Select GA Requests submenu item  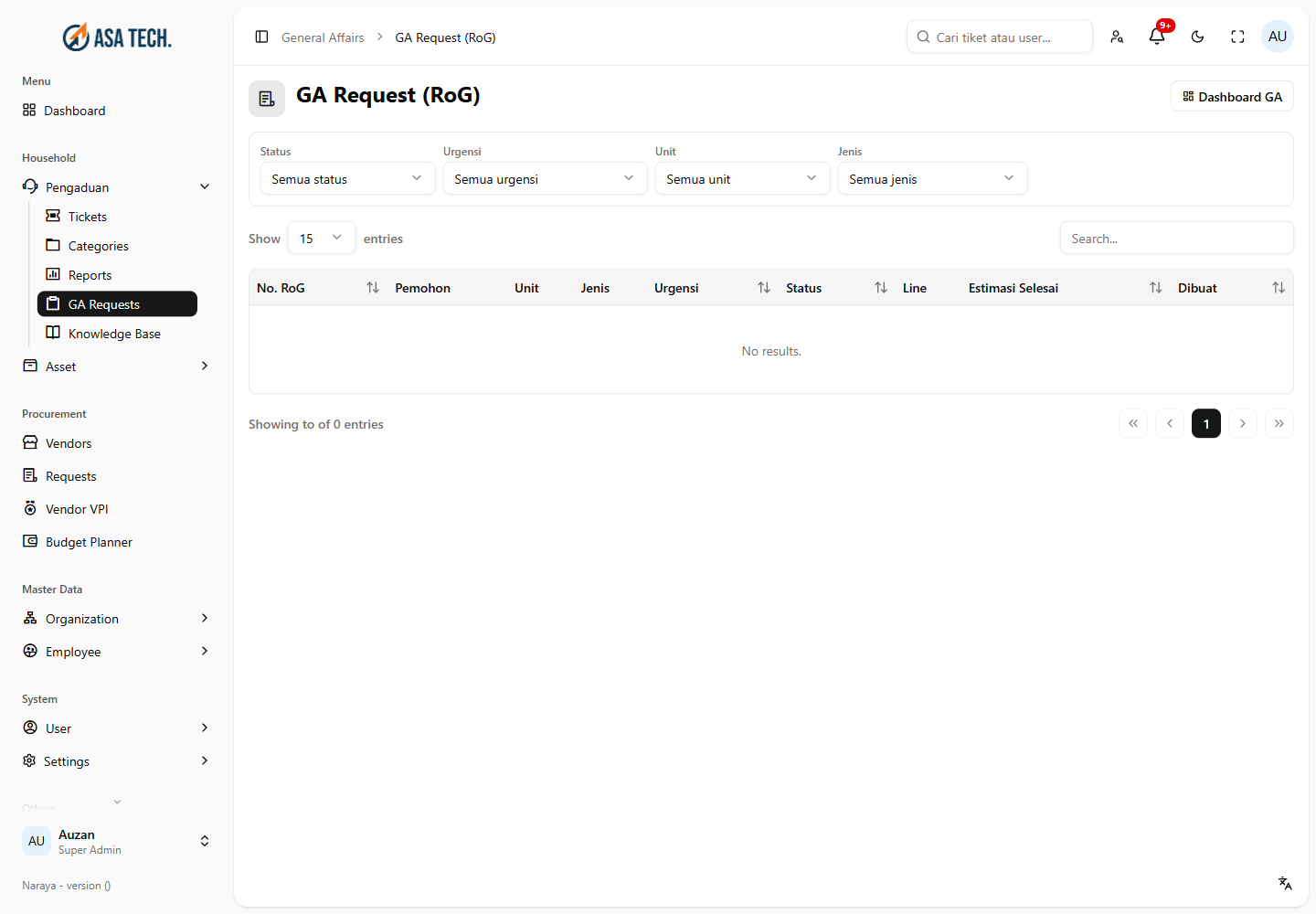pyautogui.click(x=117, y=304)
